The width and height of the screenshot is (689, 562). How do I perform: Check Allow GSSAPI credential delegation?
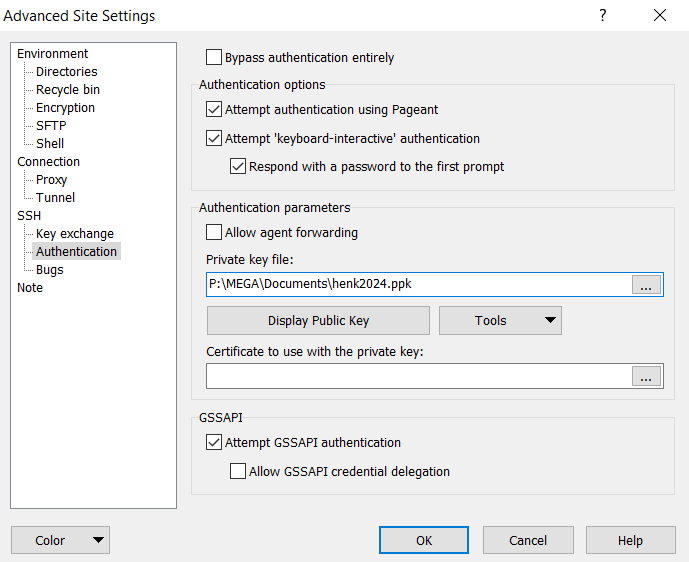point(238,471)
